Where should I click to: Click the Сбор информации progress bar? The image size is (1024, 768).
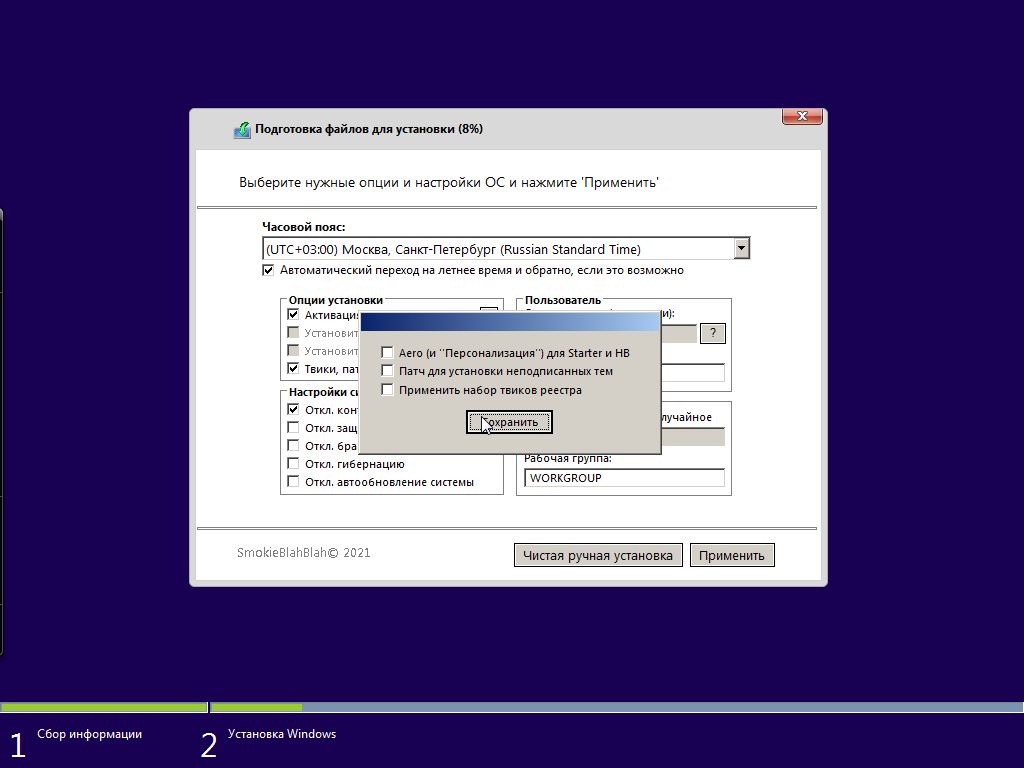104,707
